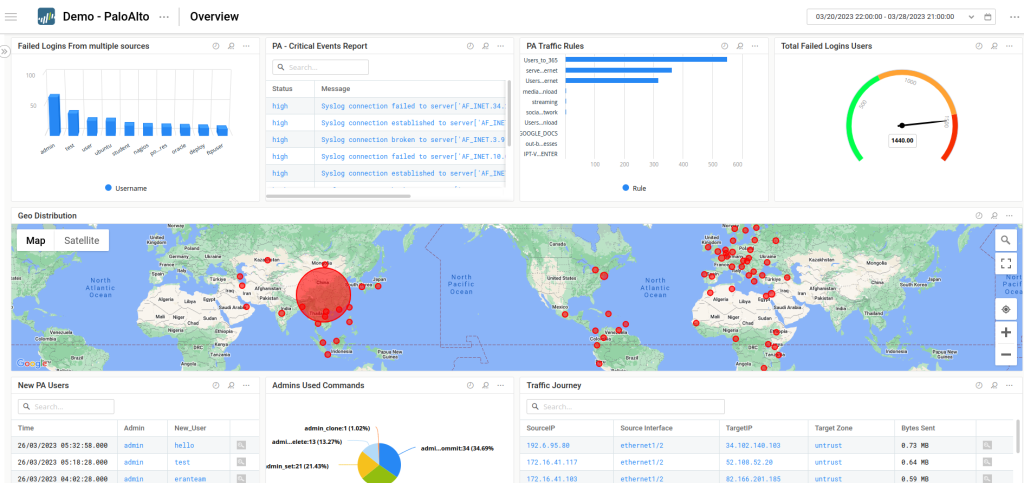
Task: Click the Users_to_365 bar in chart
Action: click(x=646, y=59)
